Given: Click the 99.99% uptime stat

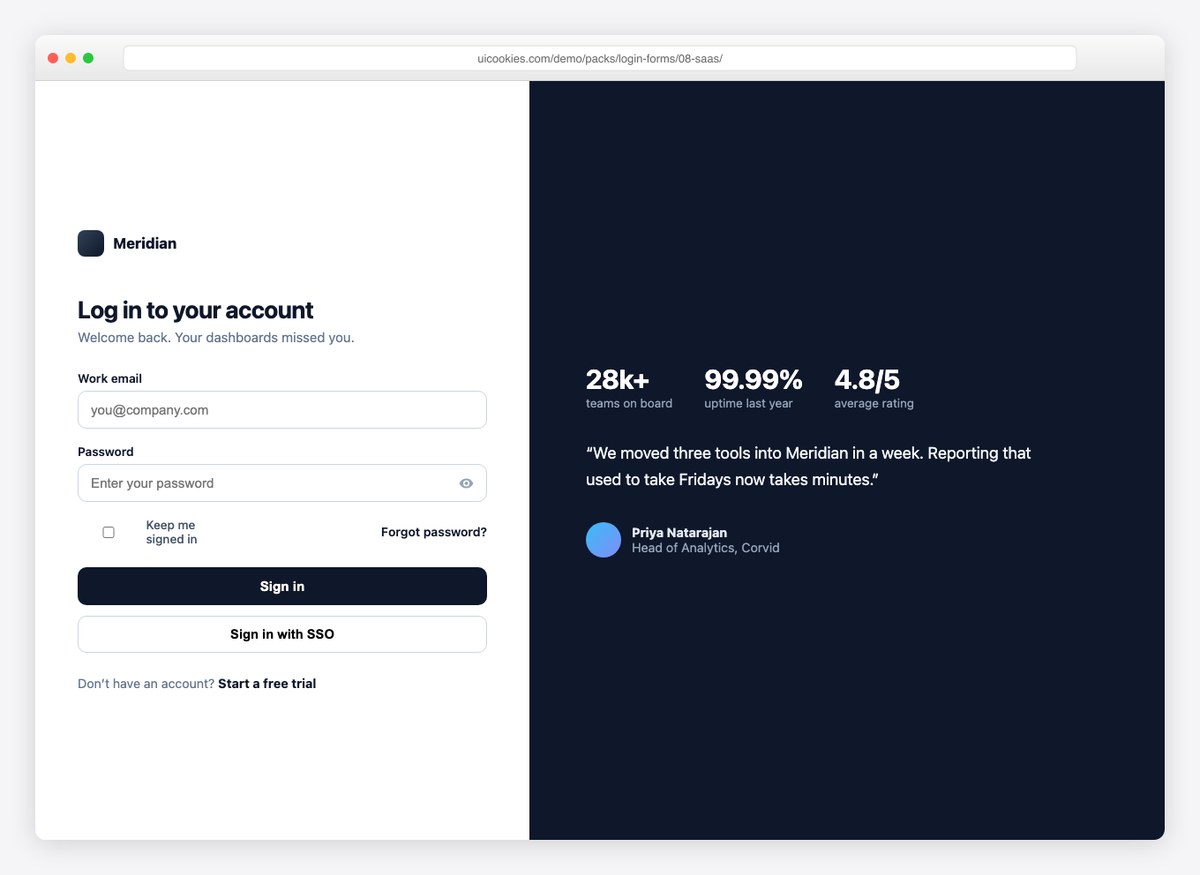Looking at the screenshot, I should (x=753, y=388).
